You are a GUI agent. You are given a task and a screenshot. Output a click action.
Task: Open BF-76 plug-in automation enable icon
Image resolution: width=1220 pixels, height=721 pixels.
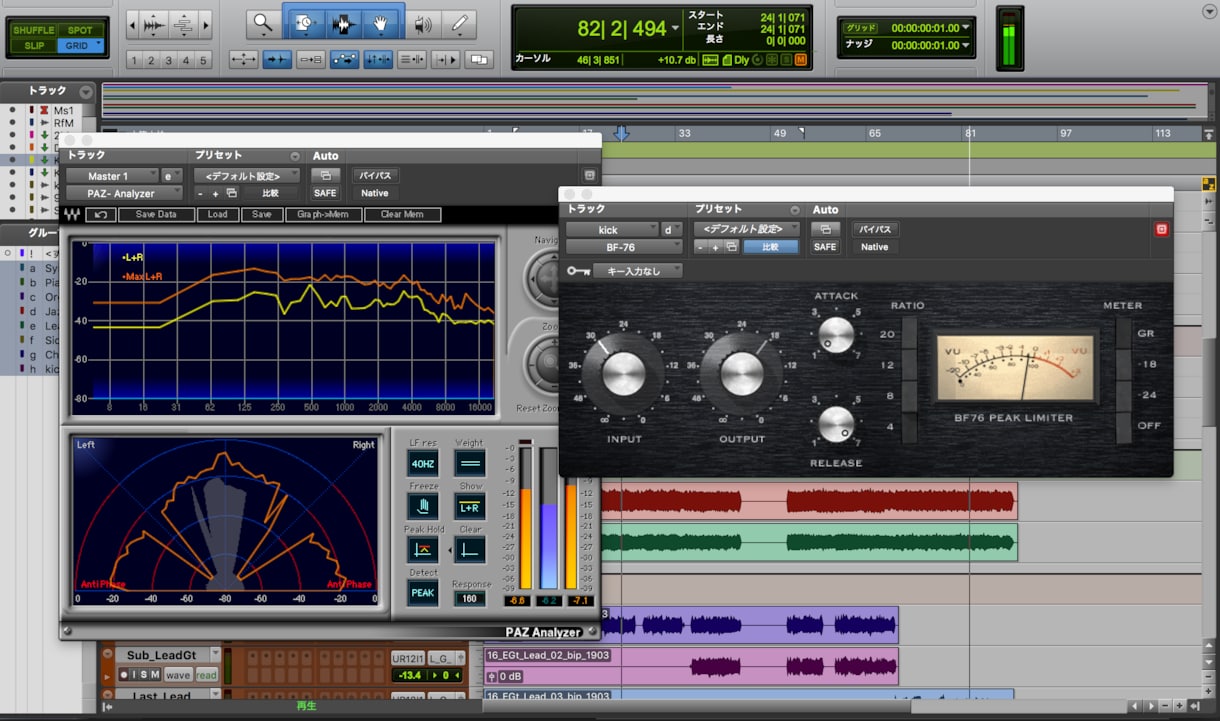pyautogui.click(x=825, y=229)
